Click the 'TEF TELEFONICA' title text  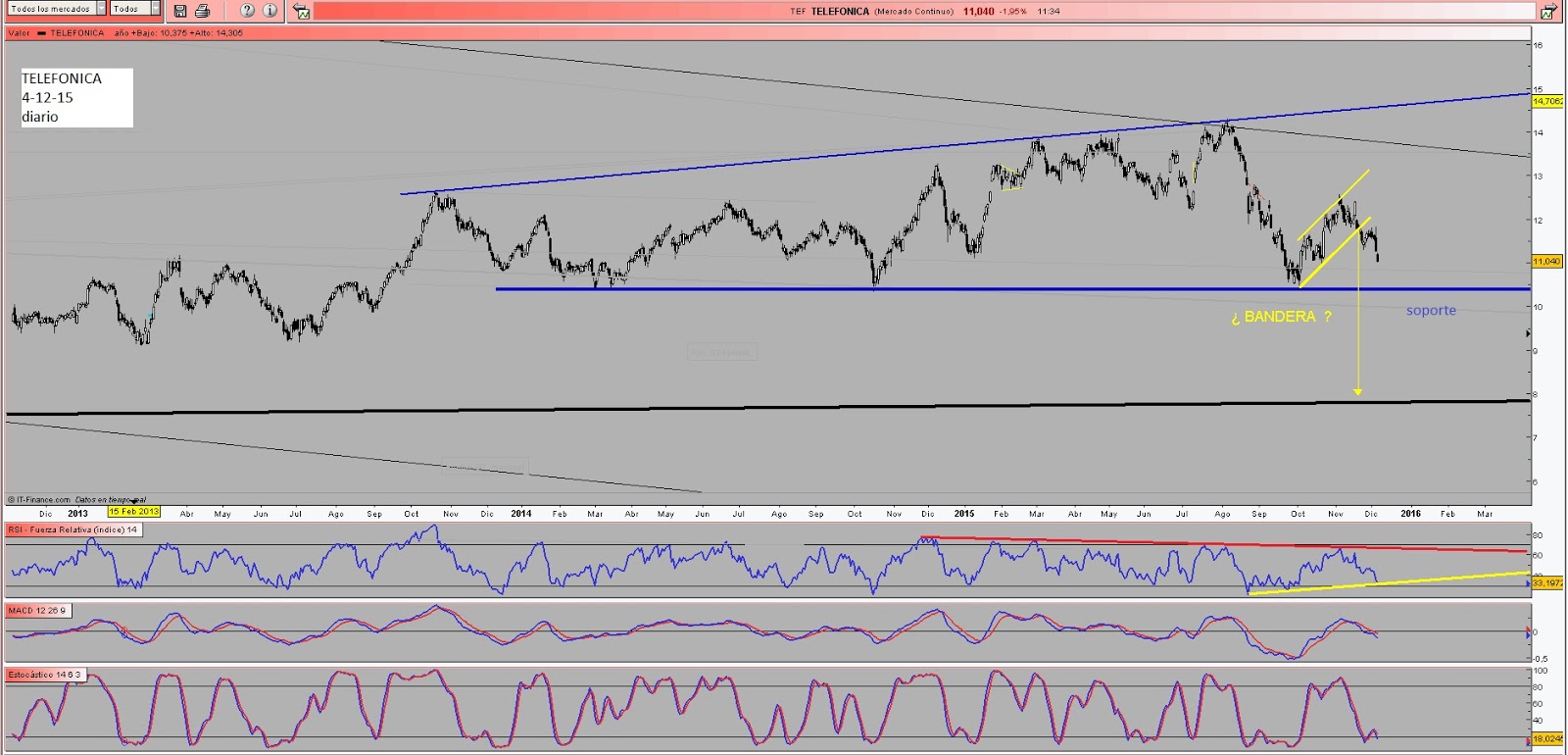click(x=830, y=12)
